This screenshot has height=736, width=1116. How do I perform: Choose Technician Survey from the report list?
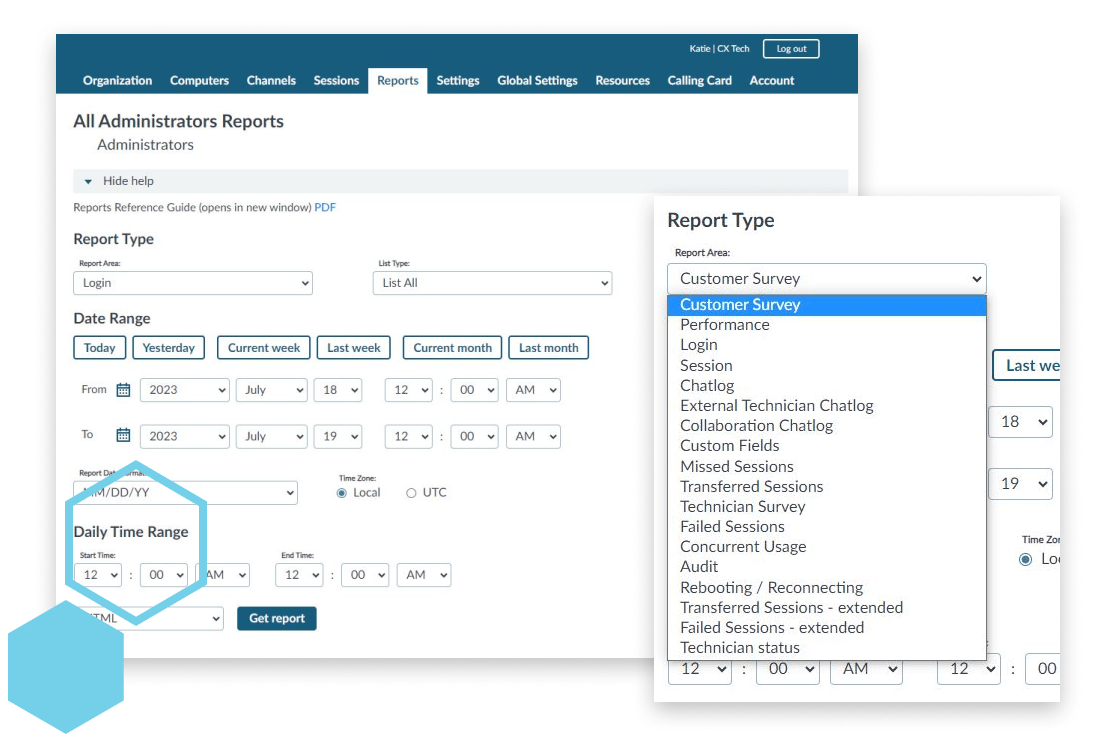742,507
